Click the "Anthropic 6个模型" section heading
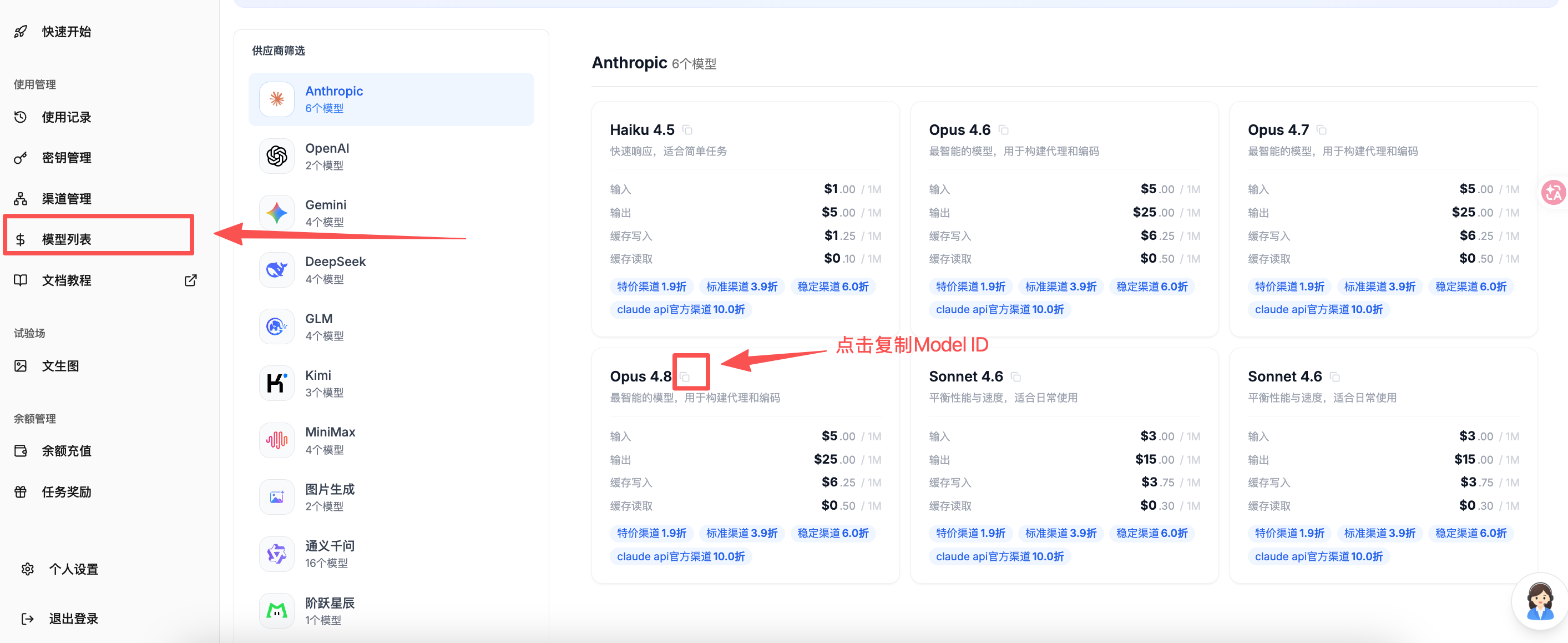Viewport: 1568px width, 643px height. click(x=654, y=63)
